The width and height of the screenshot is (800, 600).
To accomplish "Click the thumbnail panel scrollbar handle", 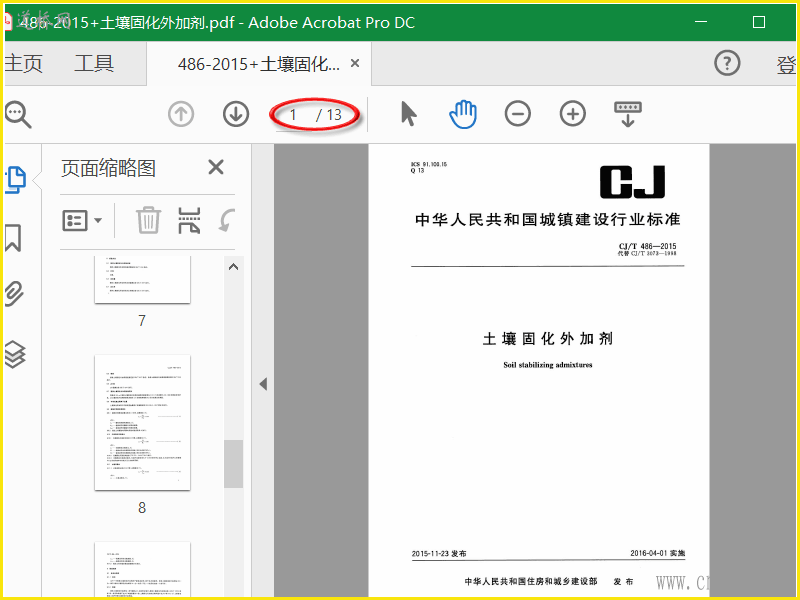I will click(x=233, y=464).
